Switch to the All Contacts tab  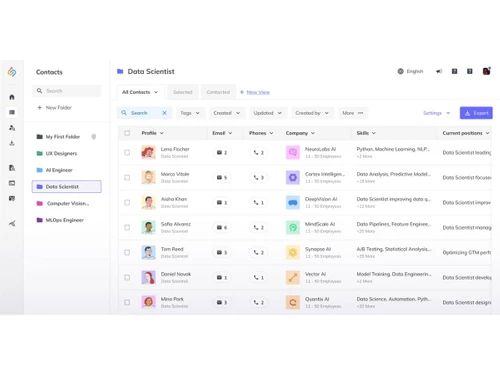(140, 92)
